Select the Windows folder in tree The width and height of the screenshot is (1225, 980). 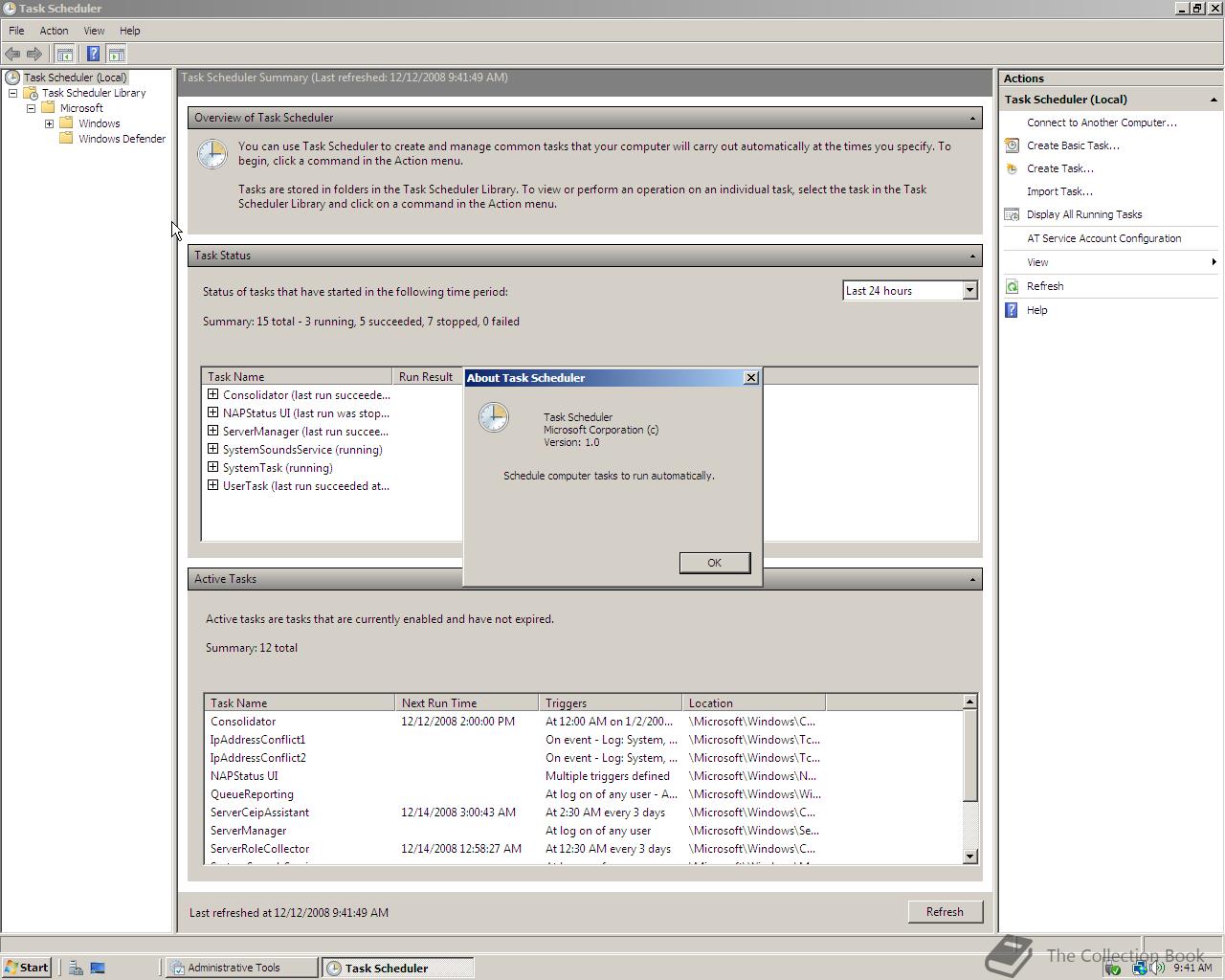point(100,123)
